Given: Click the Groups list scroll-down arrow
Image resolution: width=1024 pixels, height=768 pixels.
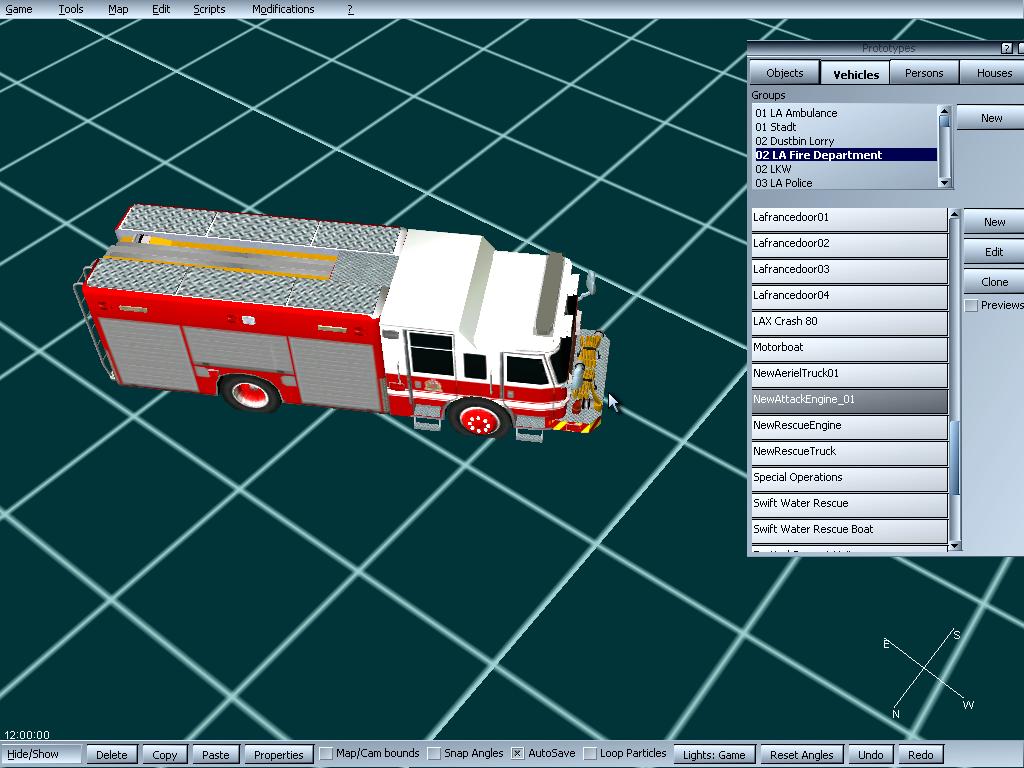Looking at the screenshot, I should (x=944, y=182).
